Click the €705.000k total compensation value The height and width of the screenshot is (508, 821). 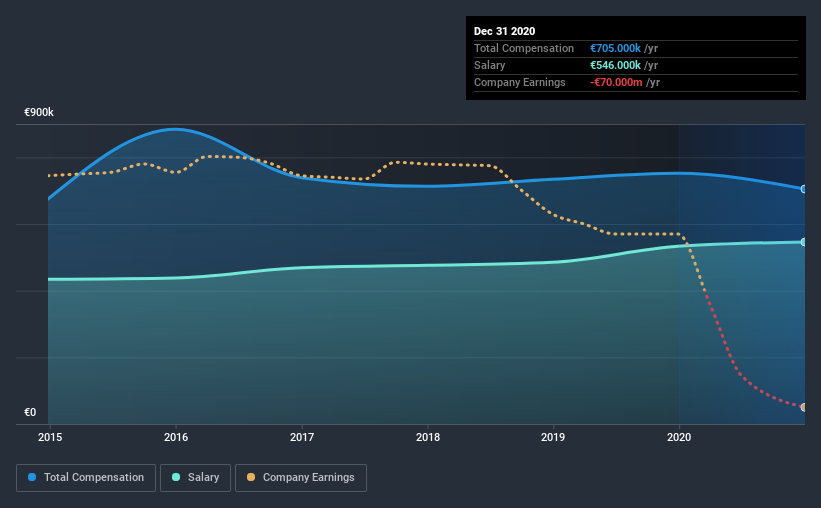click(615, 48)
